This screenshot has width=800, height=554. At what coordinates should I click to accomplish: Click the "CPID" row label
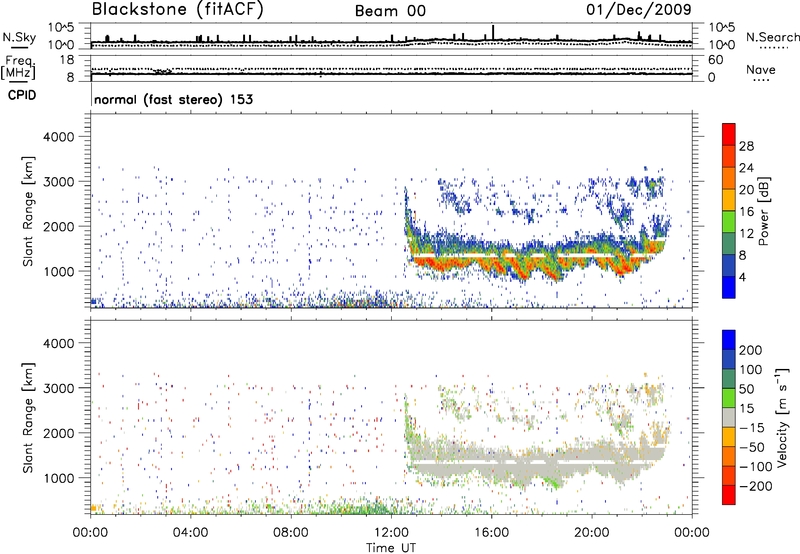[x=22, y=95]
